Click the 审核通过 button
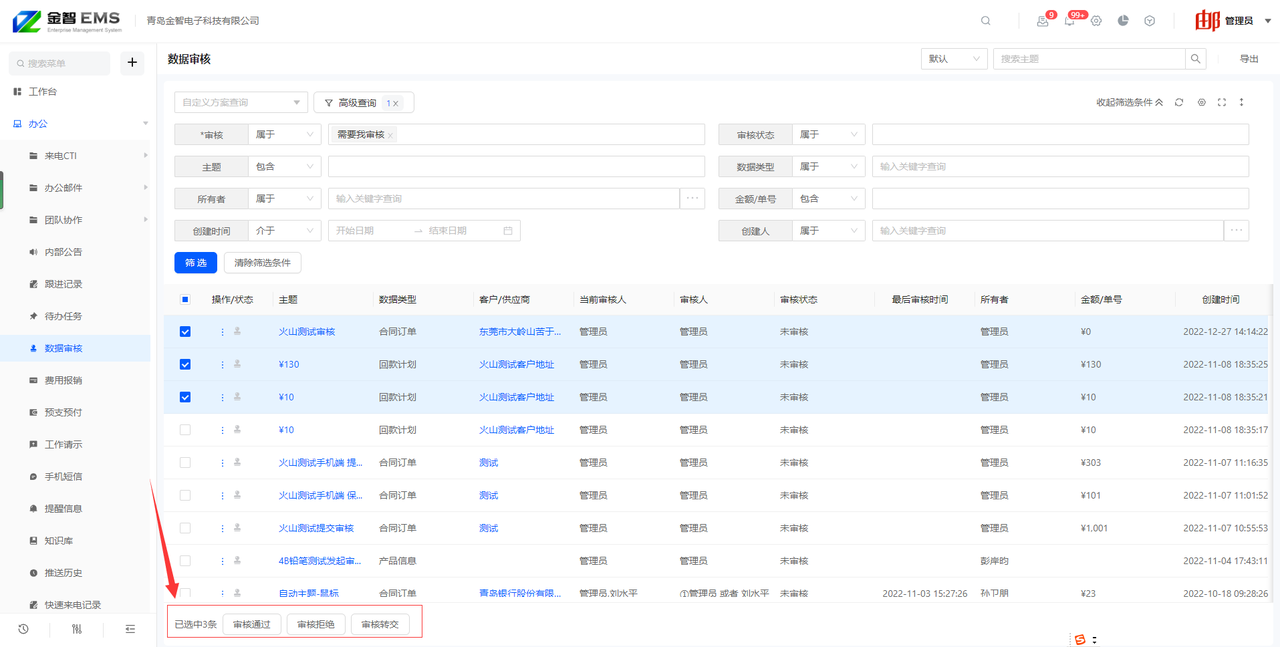Screen dimensions: 1280x647 pyautogui.click(x=252, y=625)
